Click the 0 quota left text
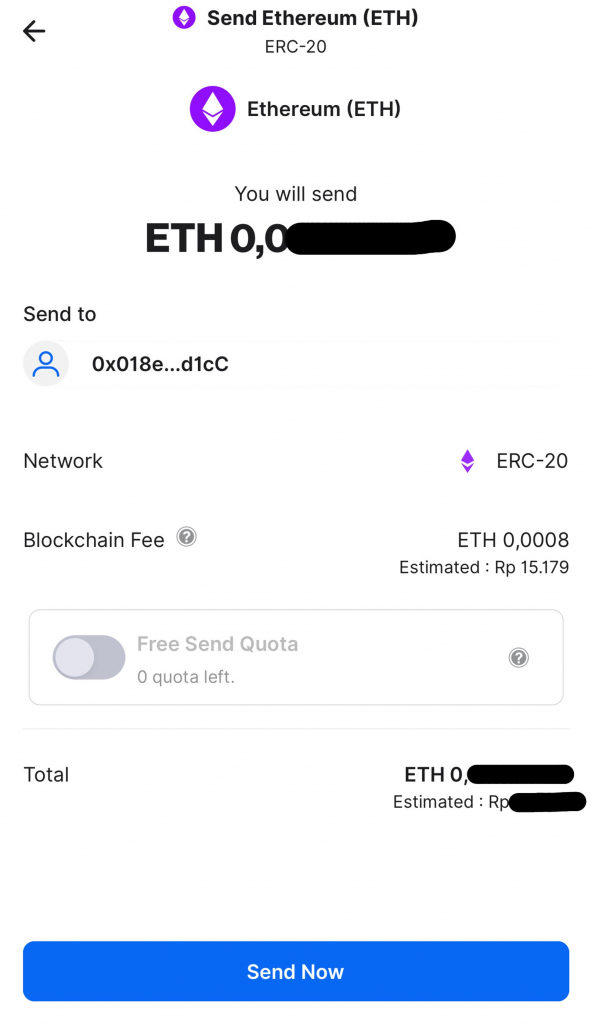This screenshot has width=592, height=1024. coord(186,677)
